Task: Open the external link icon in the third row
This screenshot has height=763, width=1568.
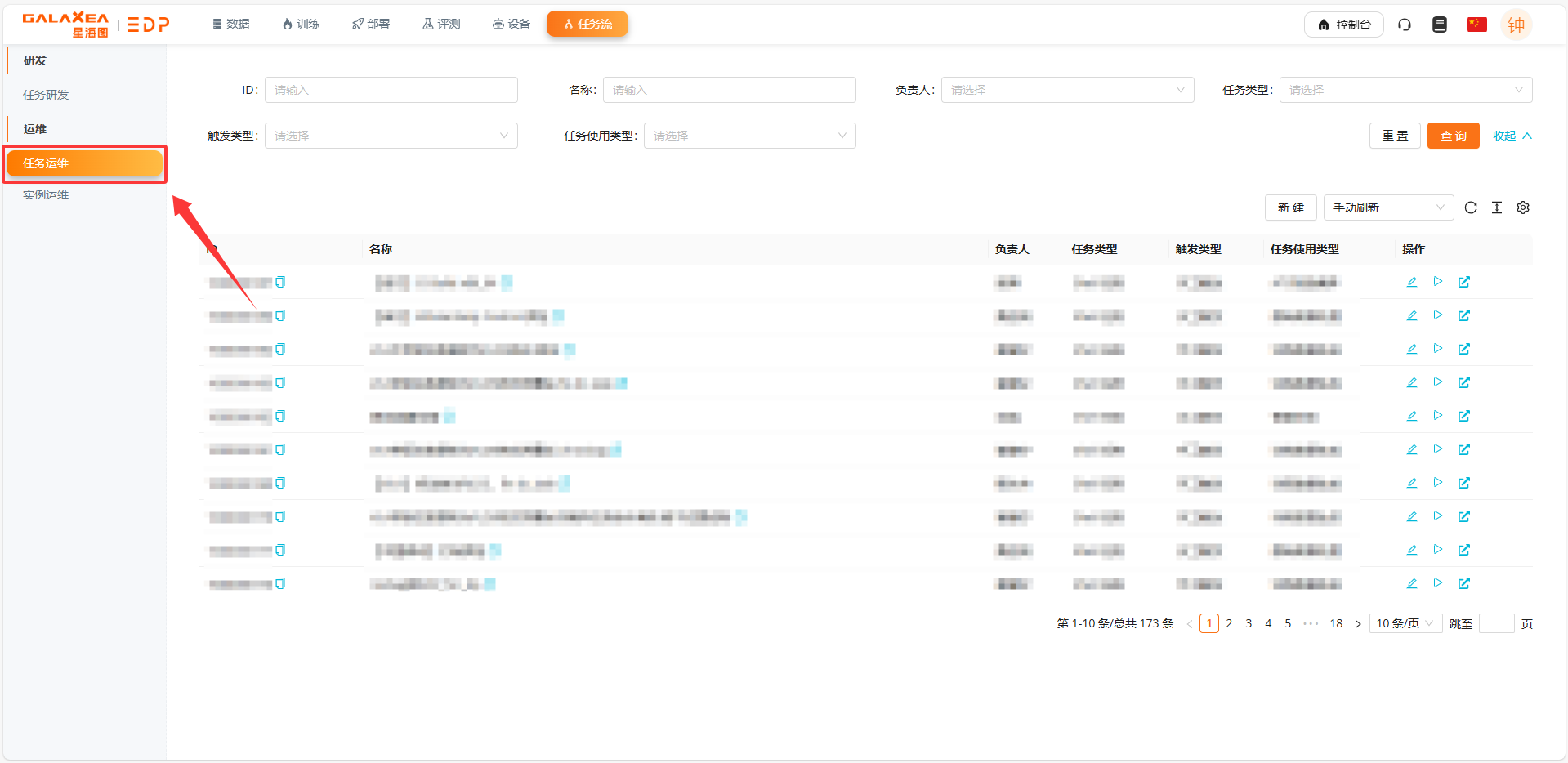Action: tap(1464, 349)
